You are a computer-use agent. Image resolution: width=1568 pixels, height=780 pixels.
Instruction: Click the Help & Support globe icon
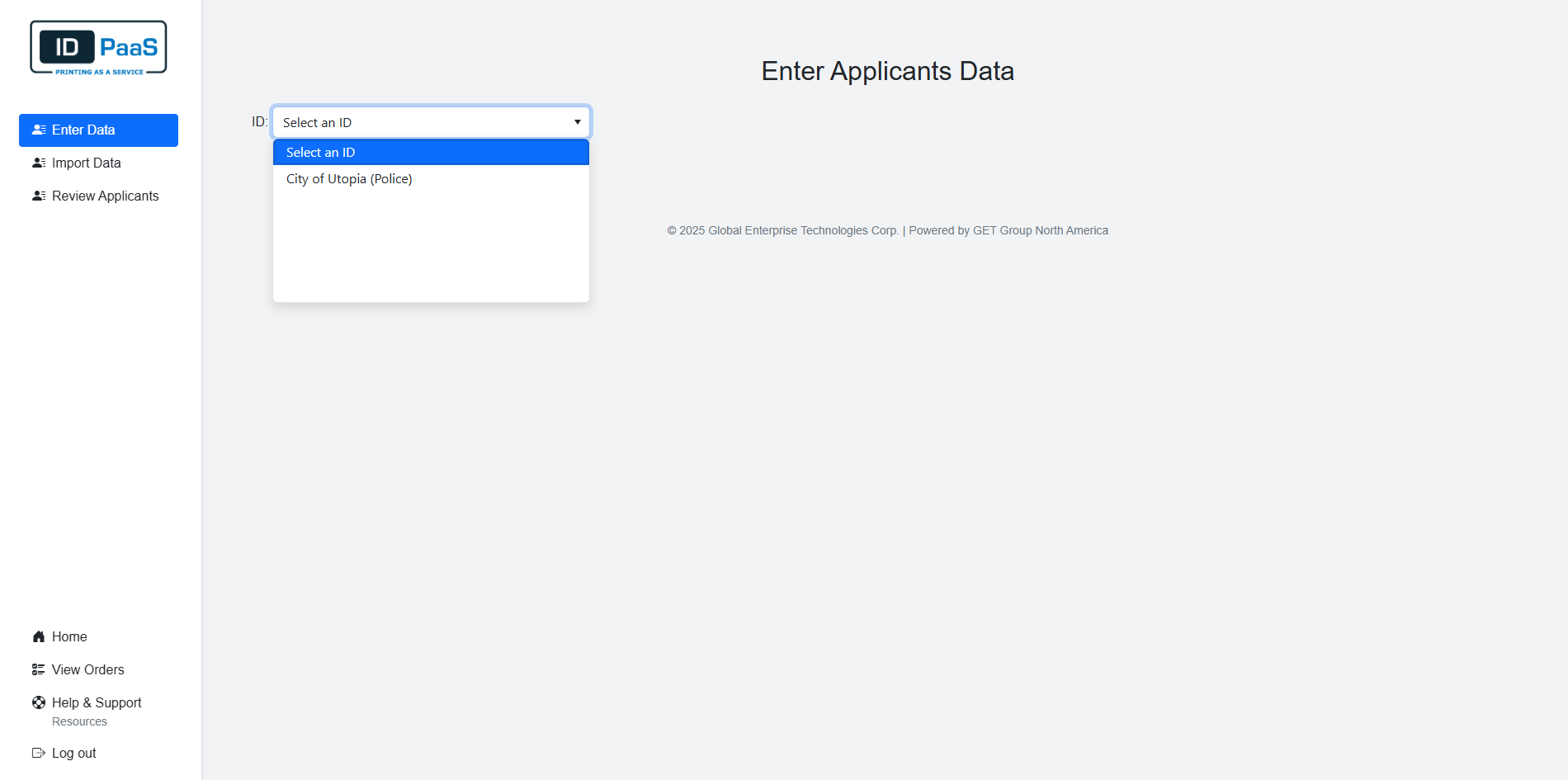(38, 702)
